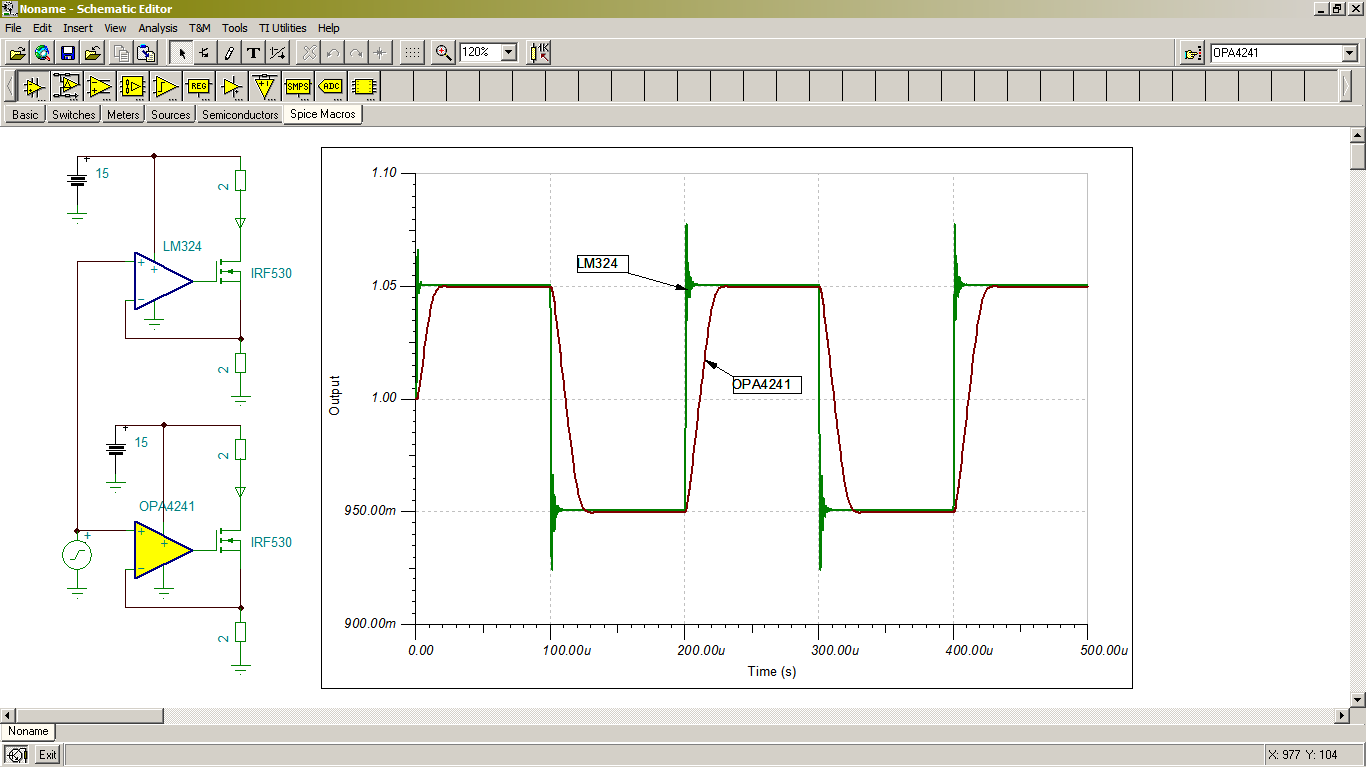Open the T&M menu

click(x=200, y=28)
